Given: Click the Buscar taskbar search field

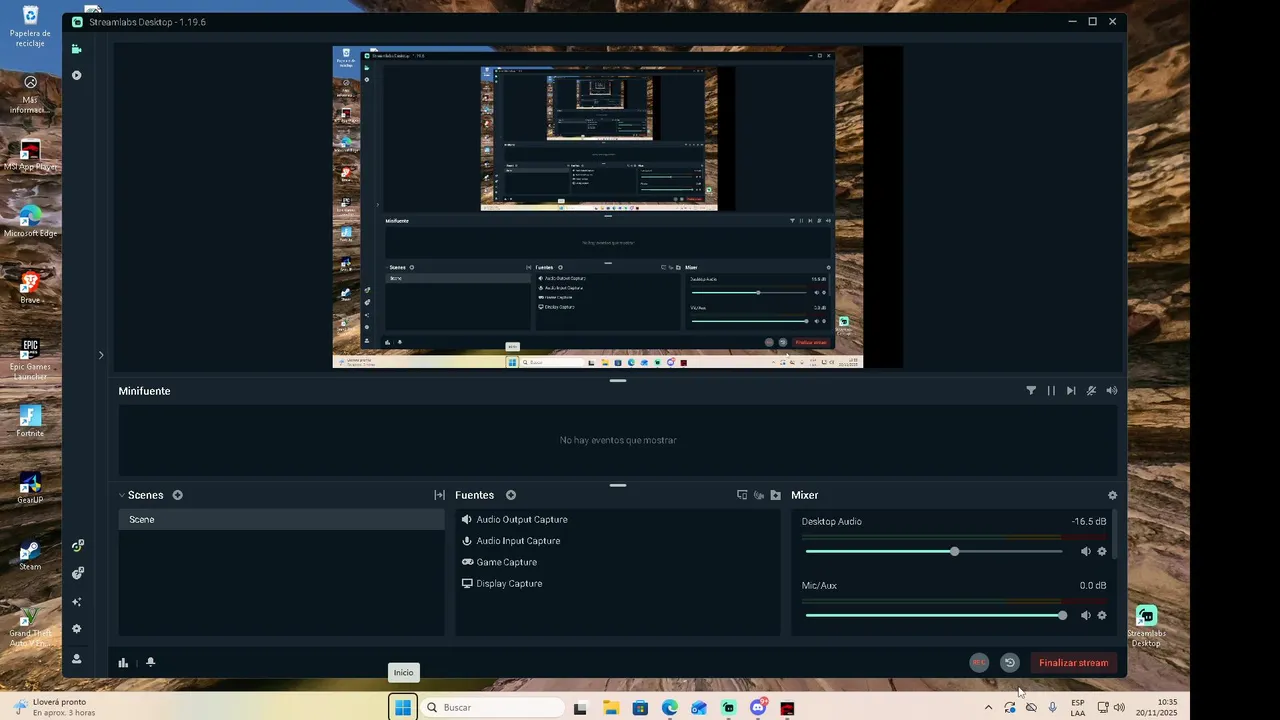Looking at the screenshot, I should [x=492, y=707].
